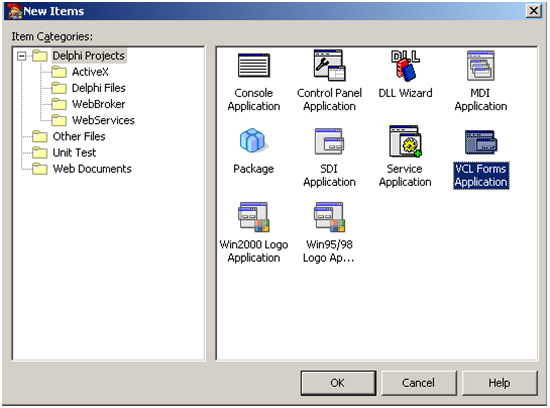Choose the Win2000 Logo Application icon
The image size is (550, 408).
[254, 217]
